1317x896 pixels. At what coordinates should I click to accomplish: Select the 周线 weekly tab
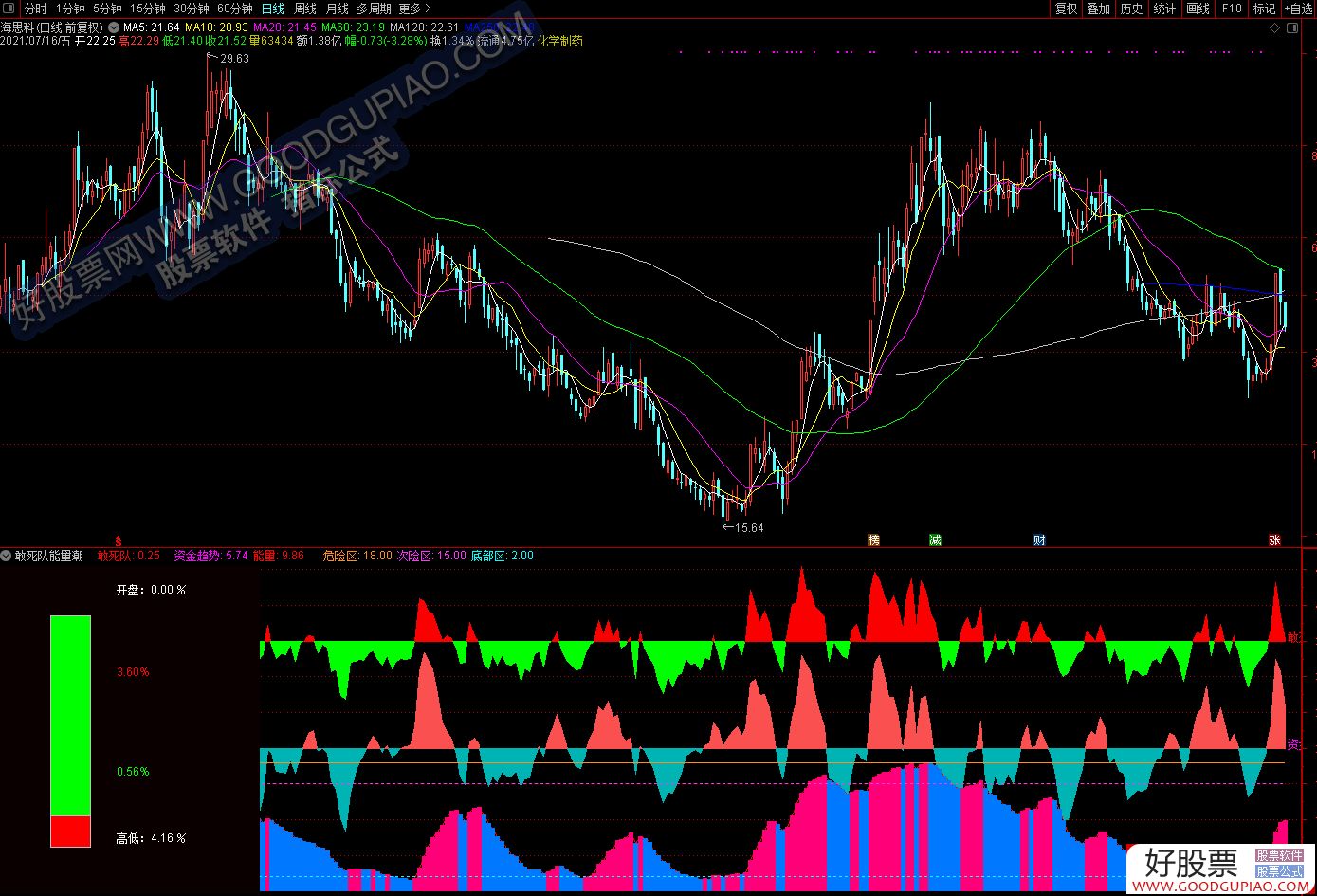pyautogui.click(x=304, y=9)
